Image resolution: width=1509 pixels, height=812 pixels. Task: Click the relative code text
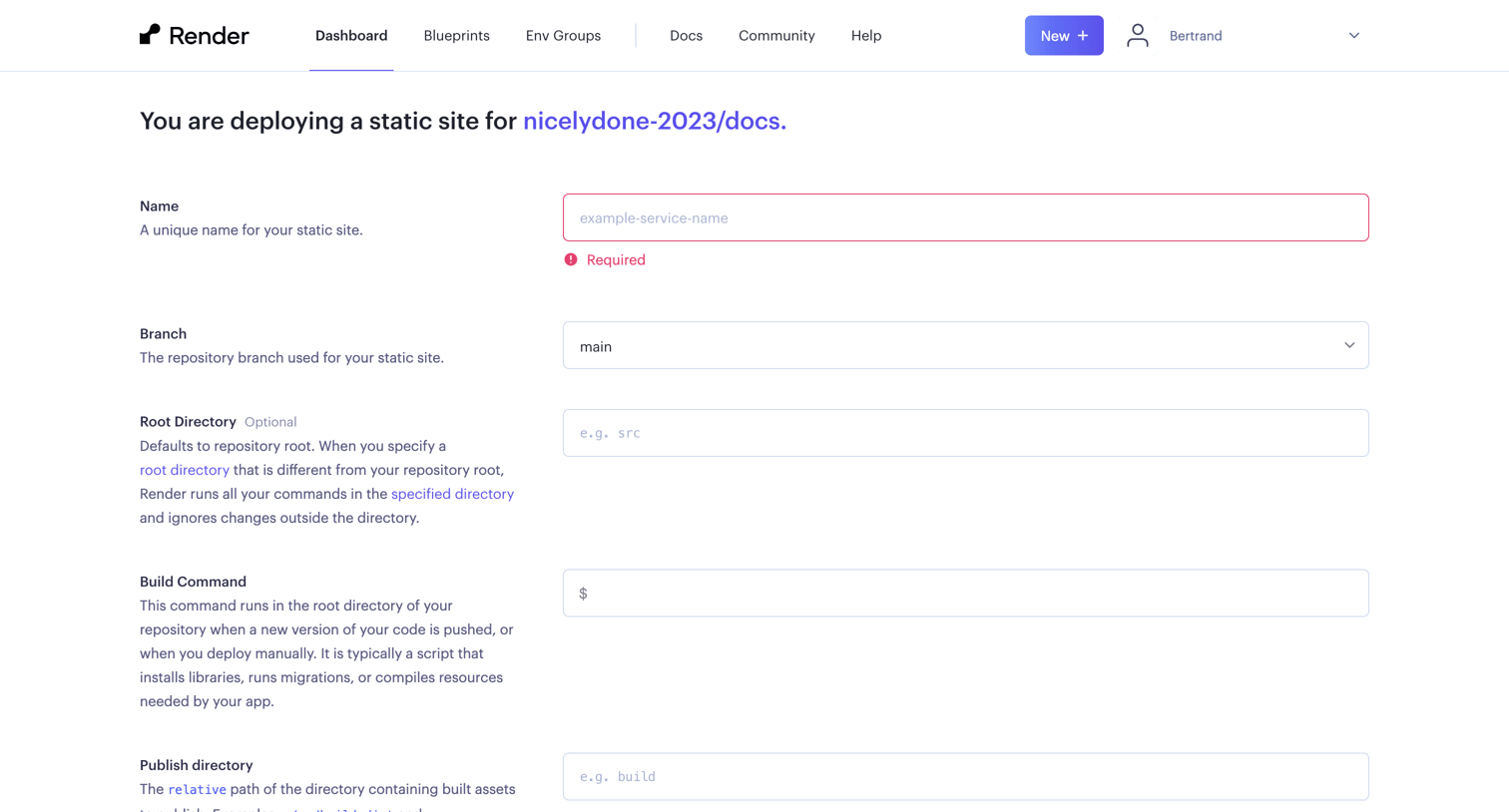click(197, 789)
